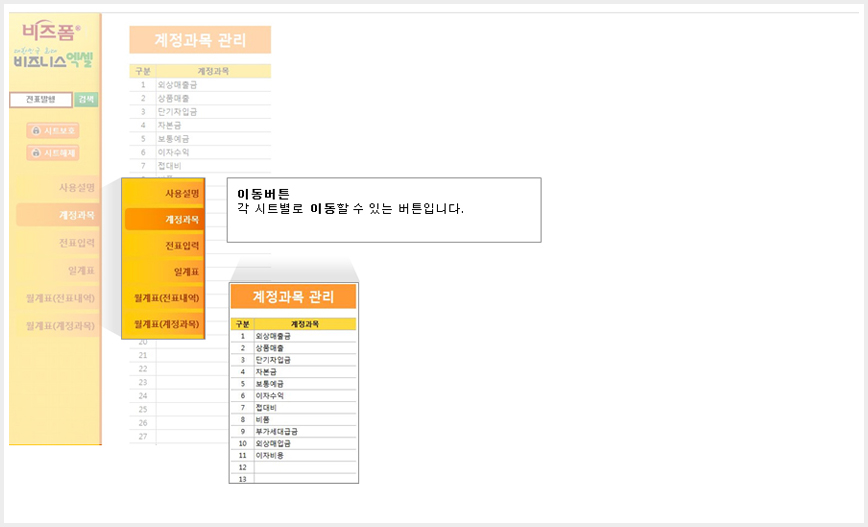Click the green 검색 button
Viewport: 868px width, 527px height.
[x=86, y=100]
